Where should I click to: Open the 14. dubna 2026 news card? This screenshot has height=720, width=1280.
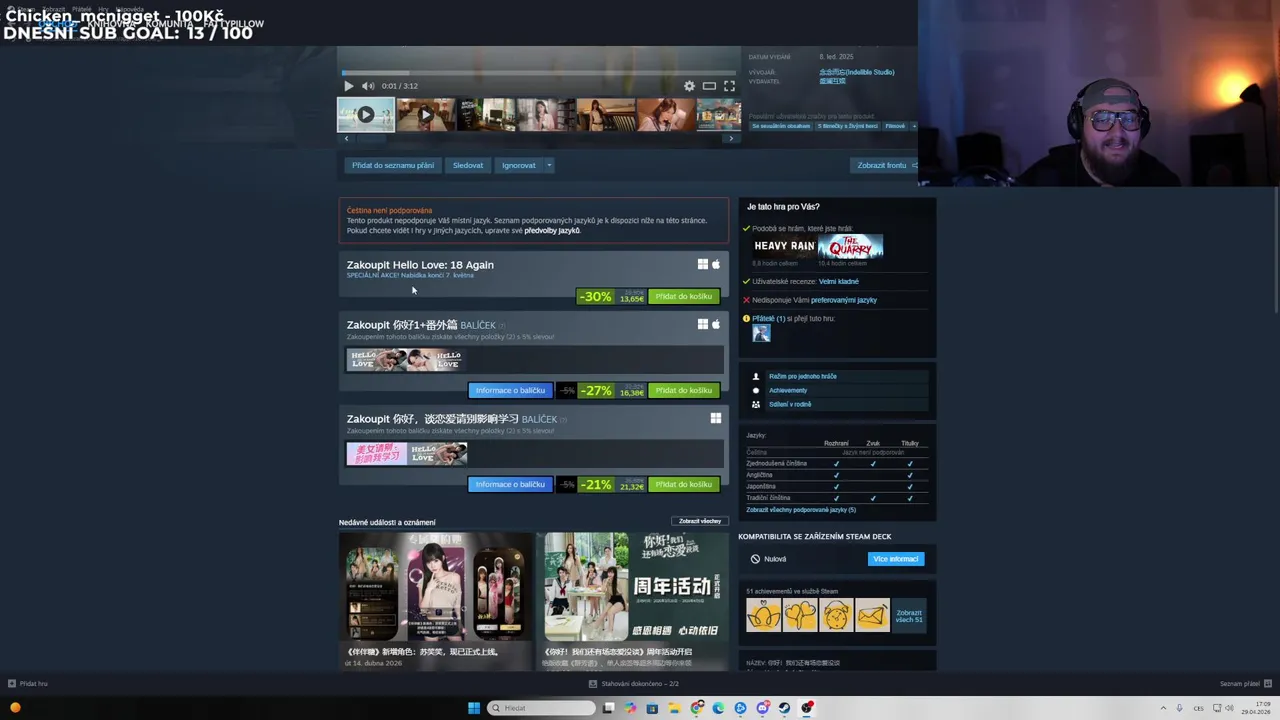click(x=435, y=601)
